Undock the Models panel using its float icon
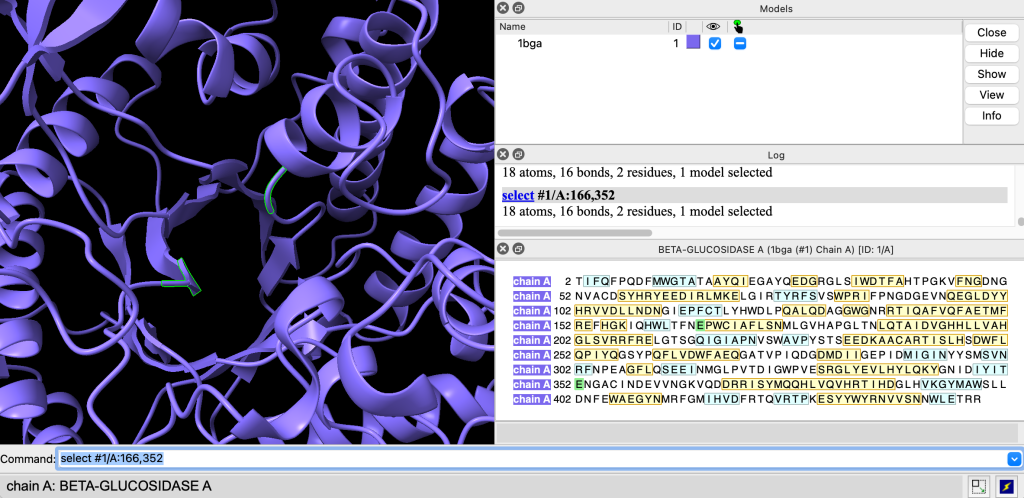The width and height of the screenshot is (1024, 498). 518,8
